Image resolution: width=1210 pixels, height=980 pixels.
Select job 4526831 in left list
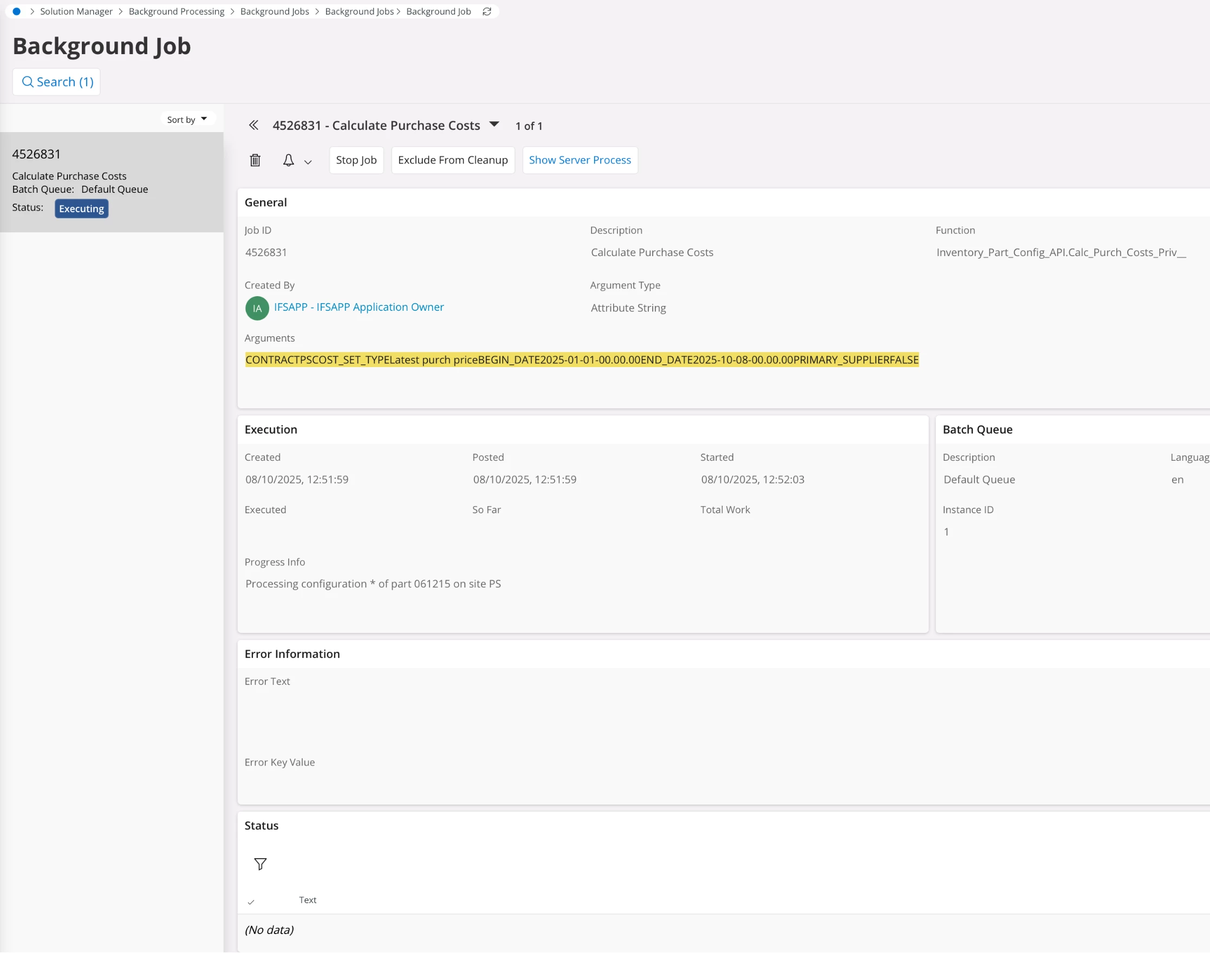[x=111, y=182]
